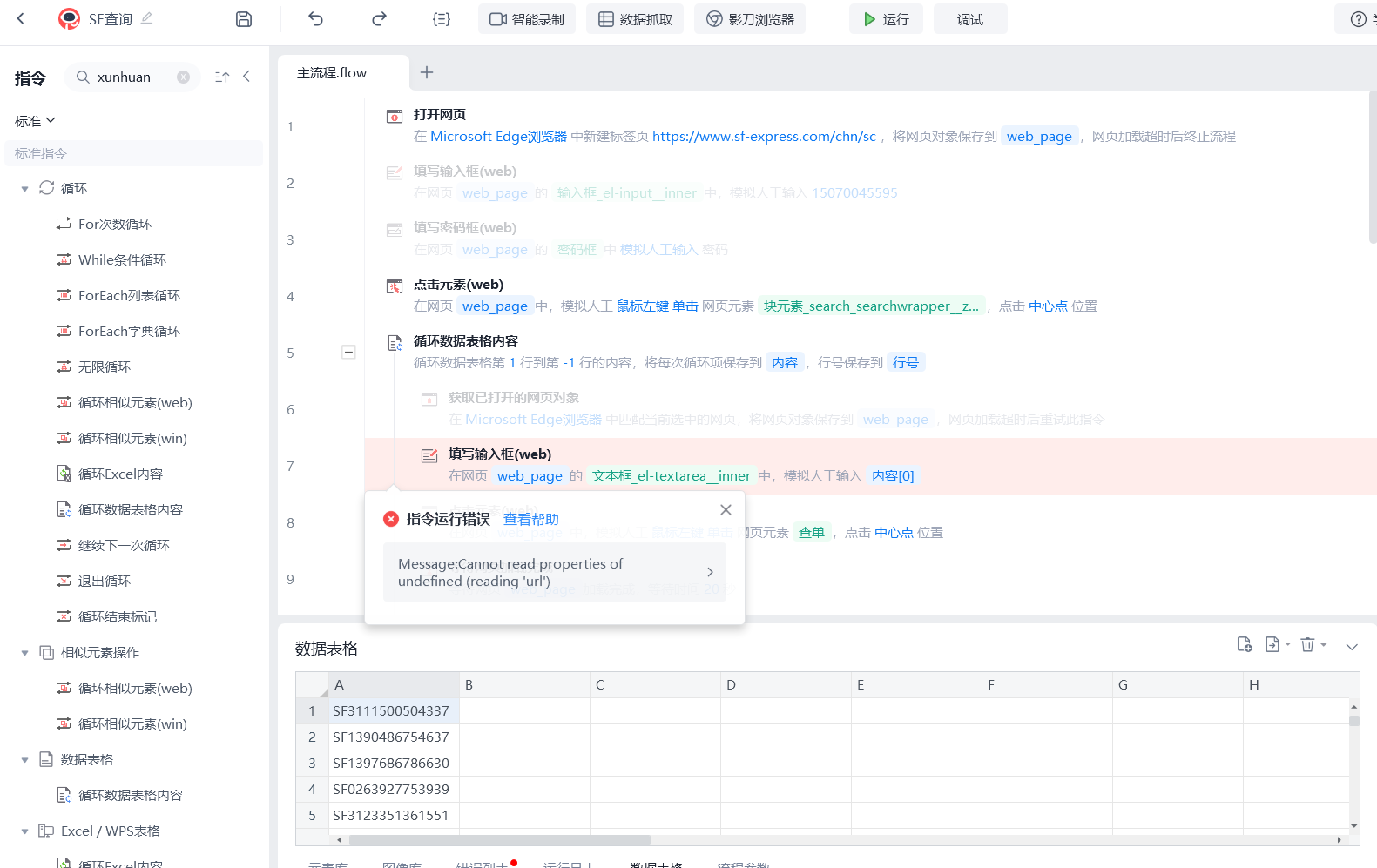The height and width of the screenshot is (868, 1377).
Task: Collapse the loop block at line 5
Action: pyautogui.click(x=348, y=353)
